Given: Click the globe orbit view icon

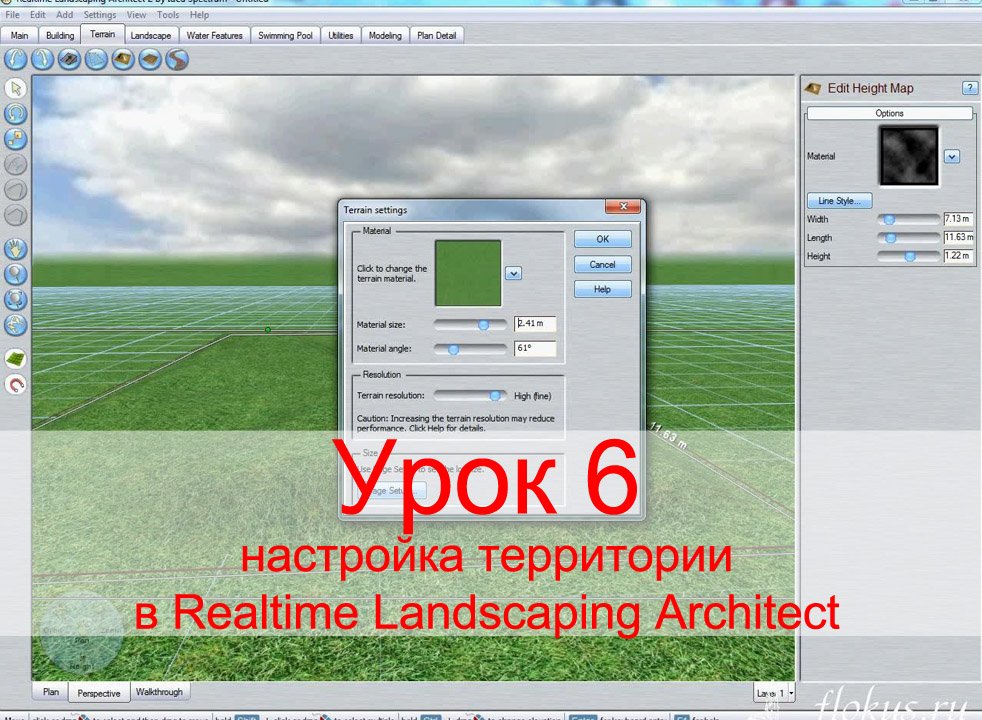Looking at the screenshot, I should tap(16, 324).
